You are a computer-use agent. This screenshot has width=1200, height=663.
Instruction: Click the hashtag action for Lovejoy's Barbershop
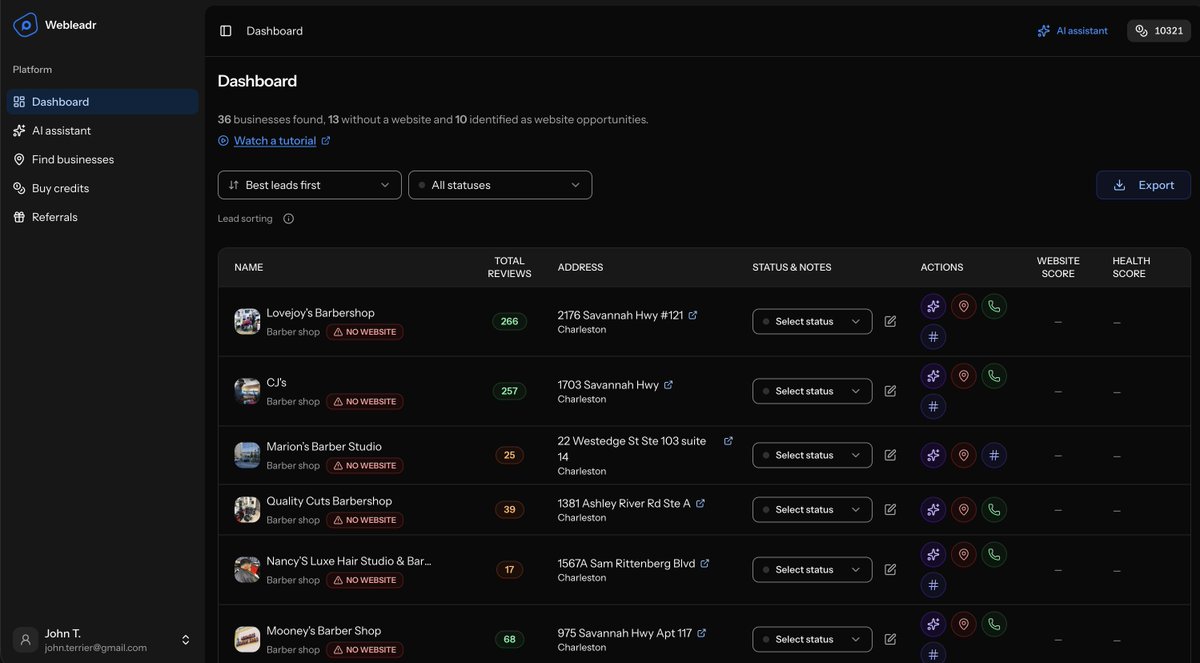[933, 337]
